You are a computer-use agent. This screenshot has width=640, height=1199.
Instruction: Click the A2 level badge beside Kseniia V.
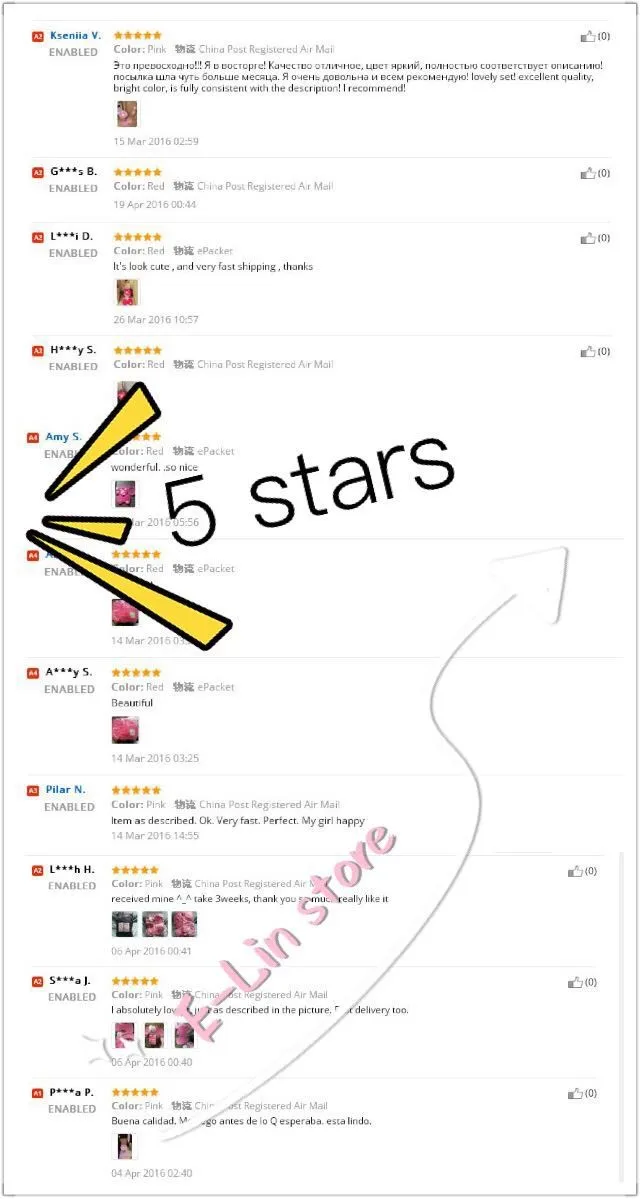tap(37, 36)
